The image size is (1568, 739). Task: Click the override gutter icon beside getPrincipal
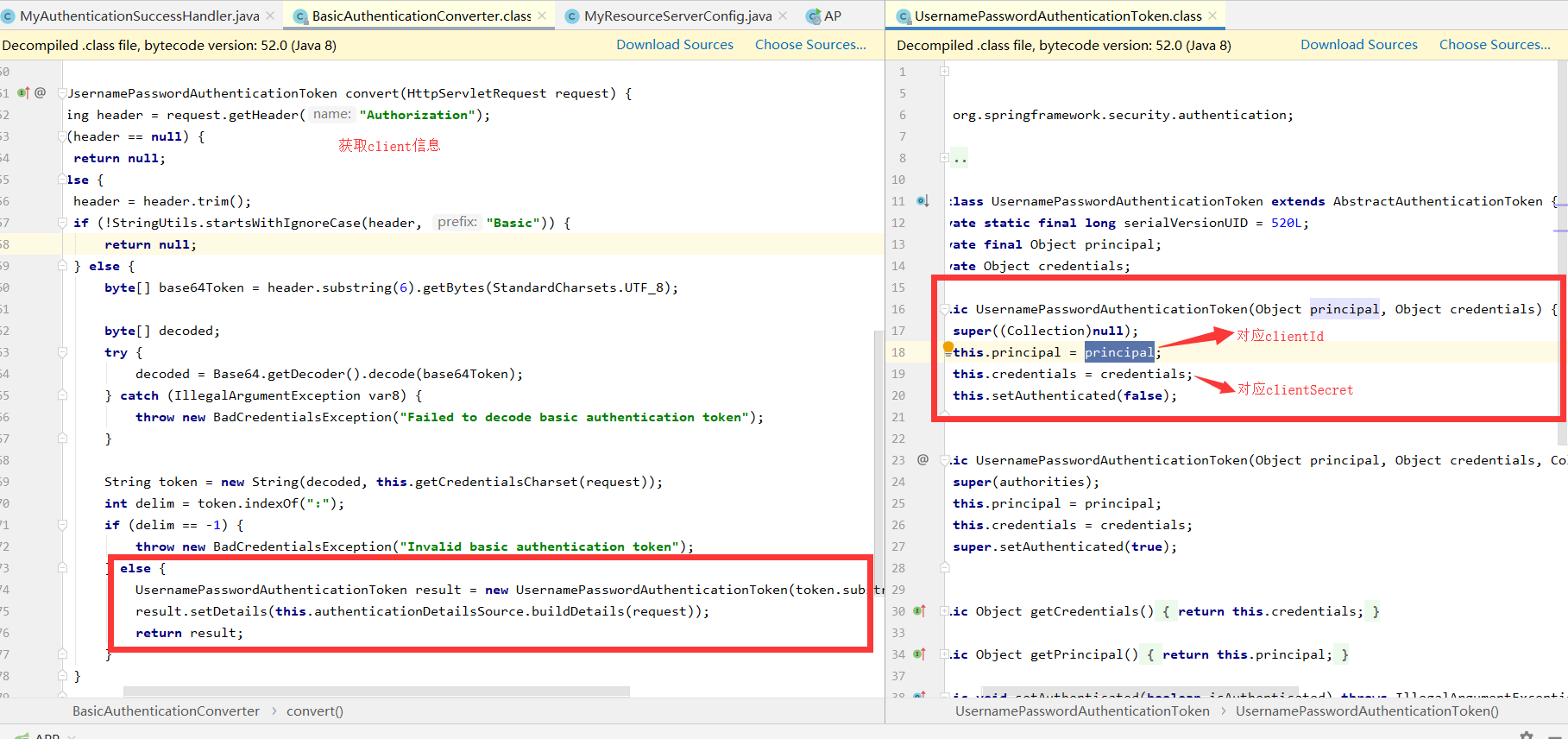point(920,654)
